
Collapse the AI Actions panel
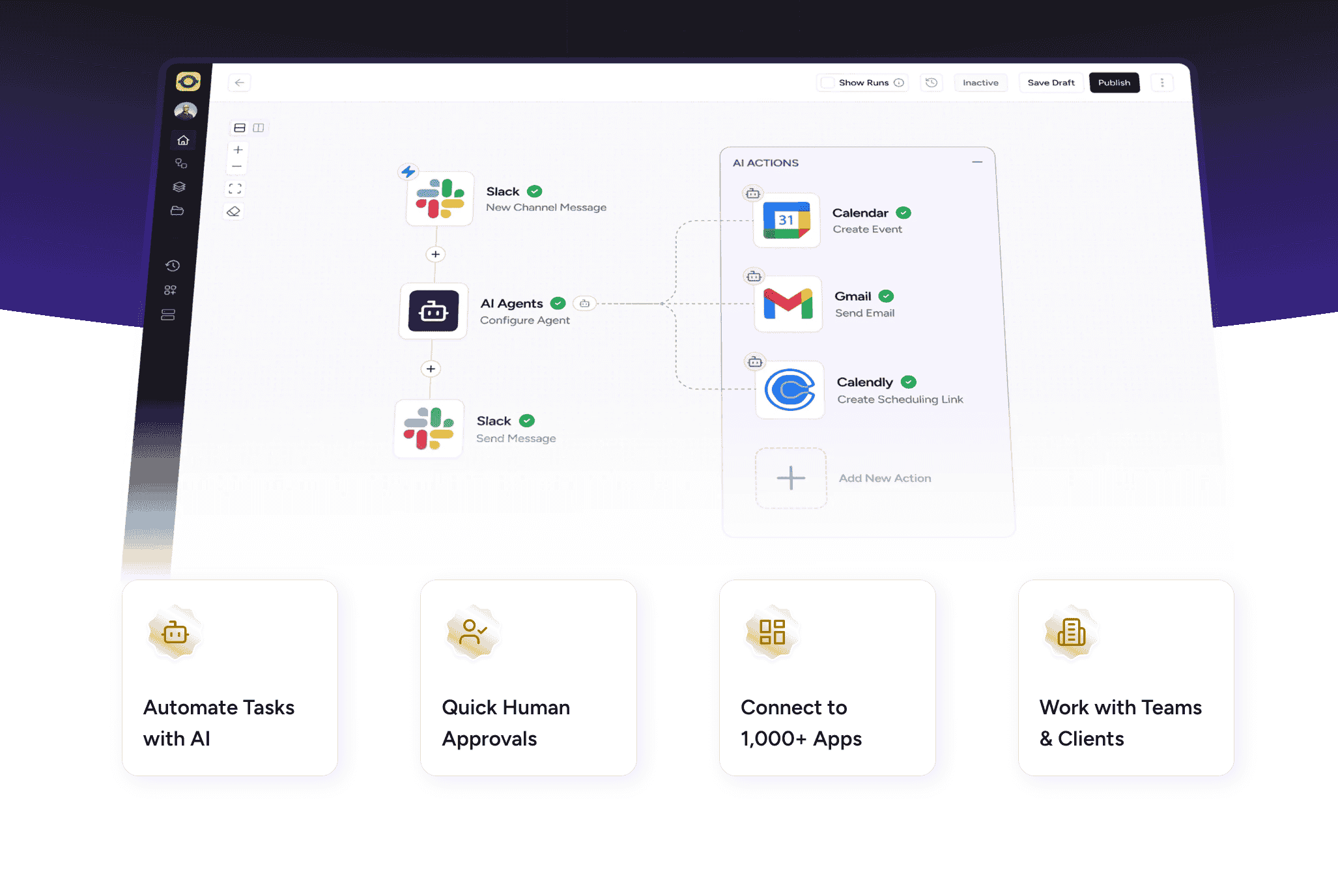pyautogui.click(x=976, y=161)
